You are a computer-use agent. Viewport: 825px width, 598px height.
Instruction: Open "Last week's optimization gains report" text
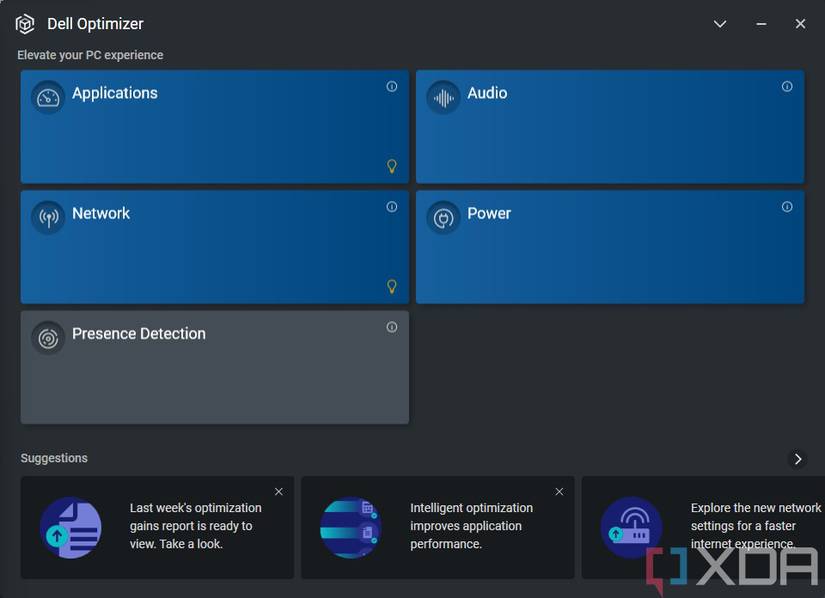(x=195, y=525)
